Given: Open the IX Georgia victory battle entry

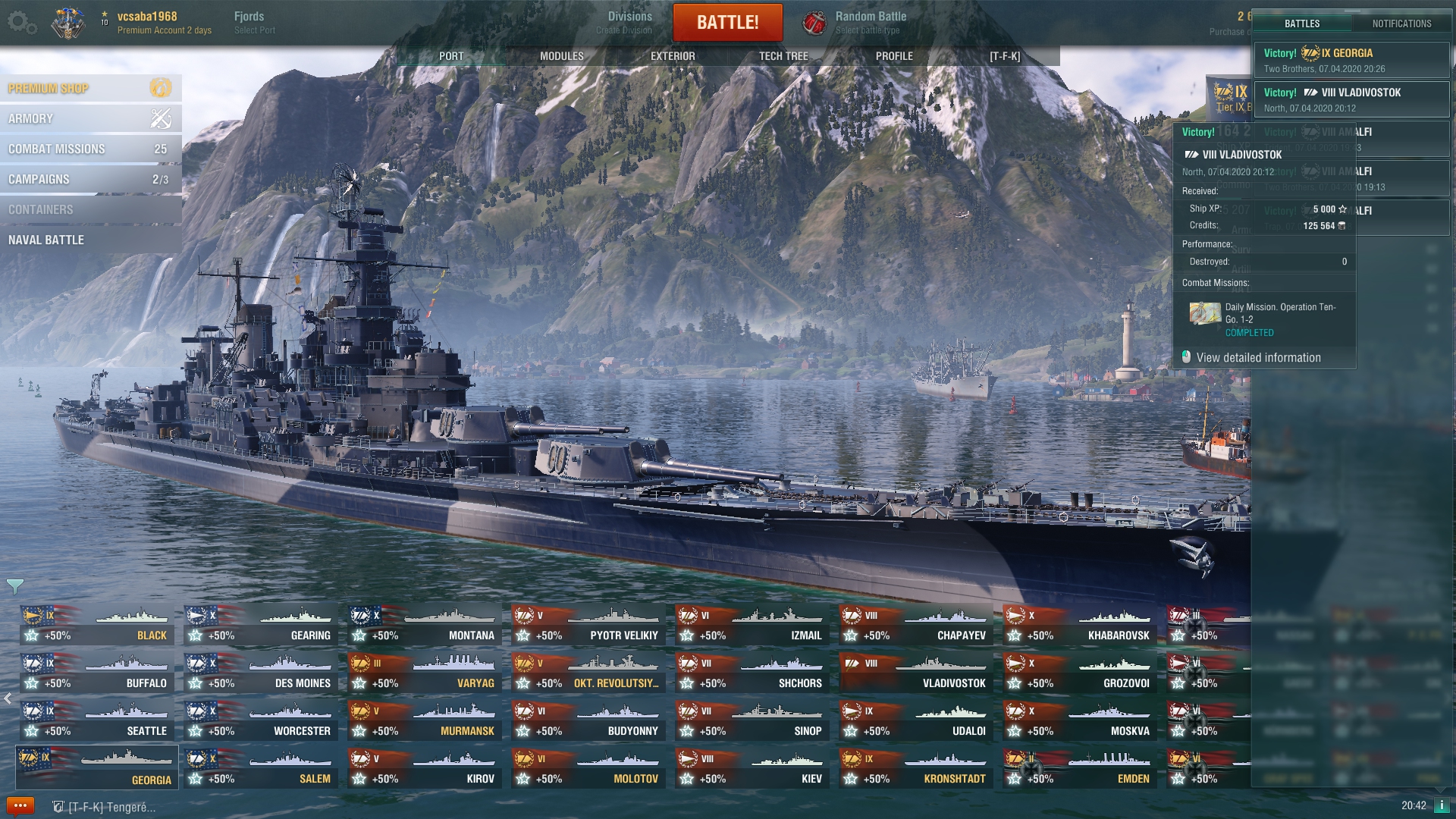Looking at the screenshot, I should (x=1351, y=60).
